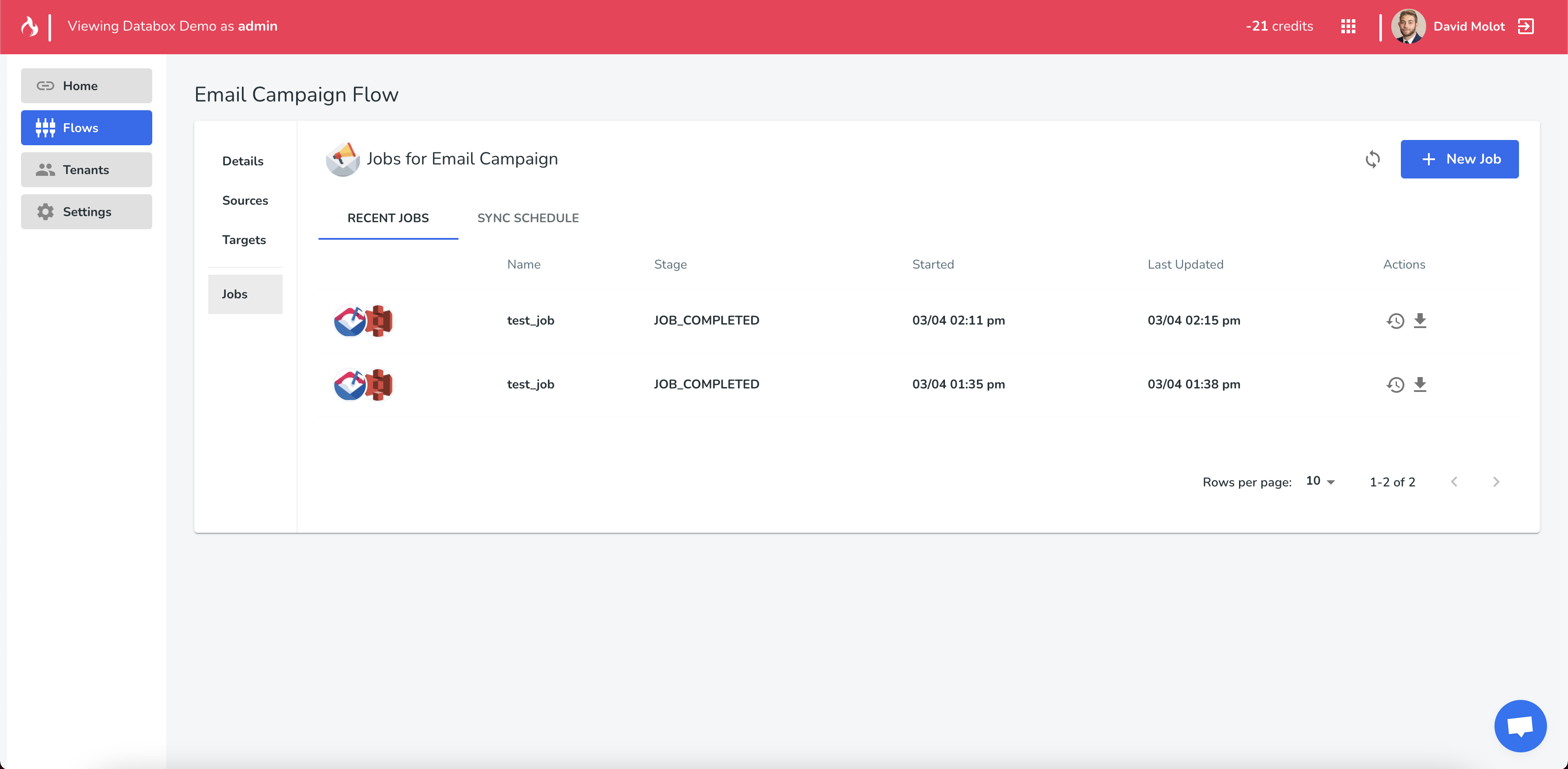
Task: Go to next page of jobs
Action: coord(1496,482)
